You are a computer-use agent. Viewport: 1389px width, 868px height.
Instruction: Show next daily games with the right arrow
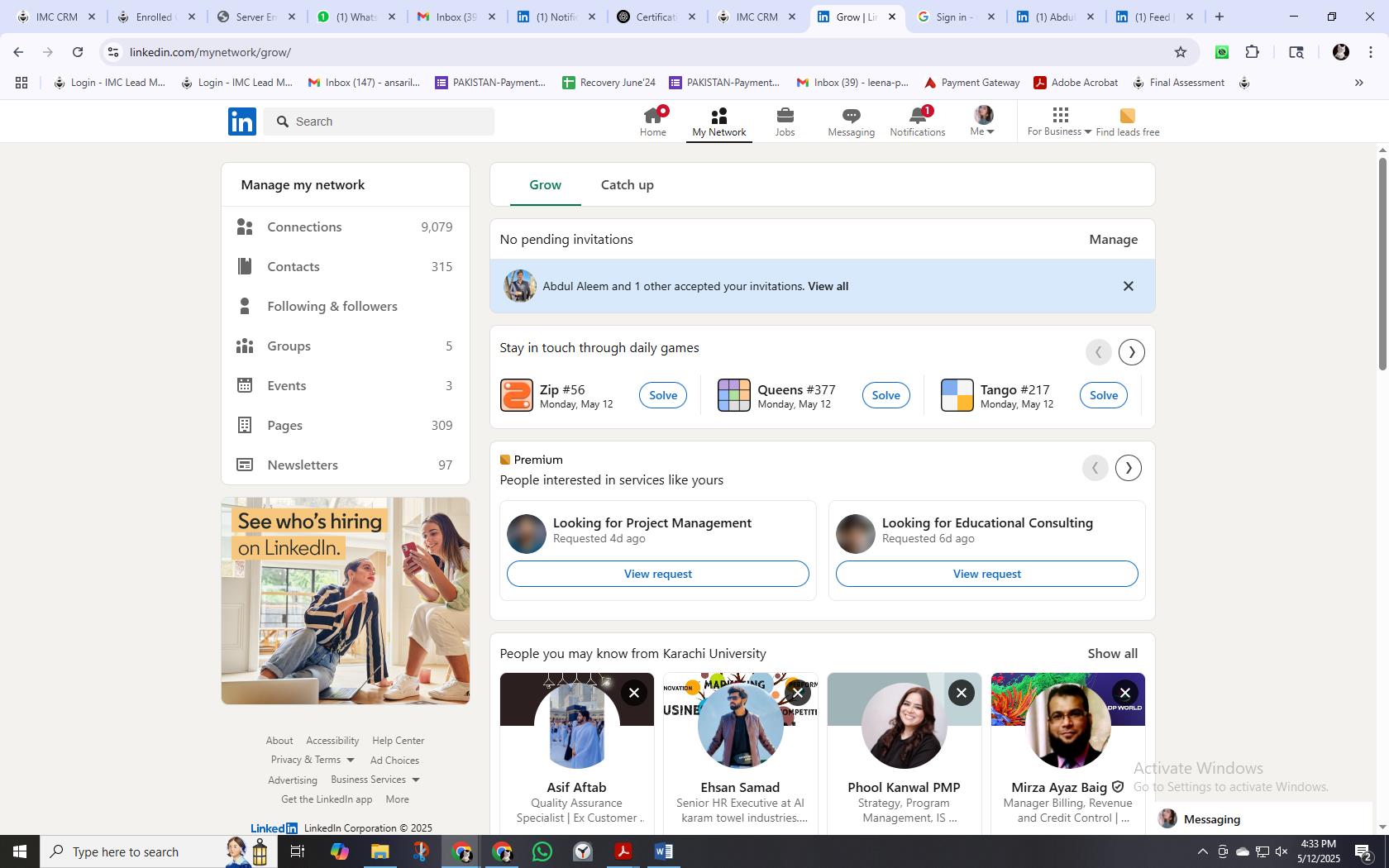(x=1132, y=352)
